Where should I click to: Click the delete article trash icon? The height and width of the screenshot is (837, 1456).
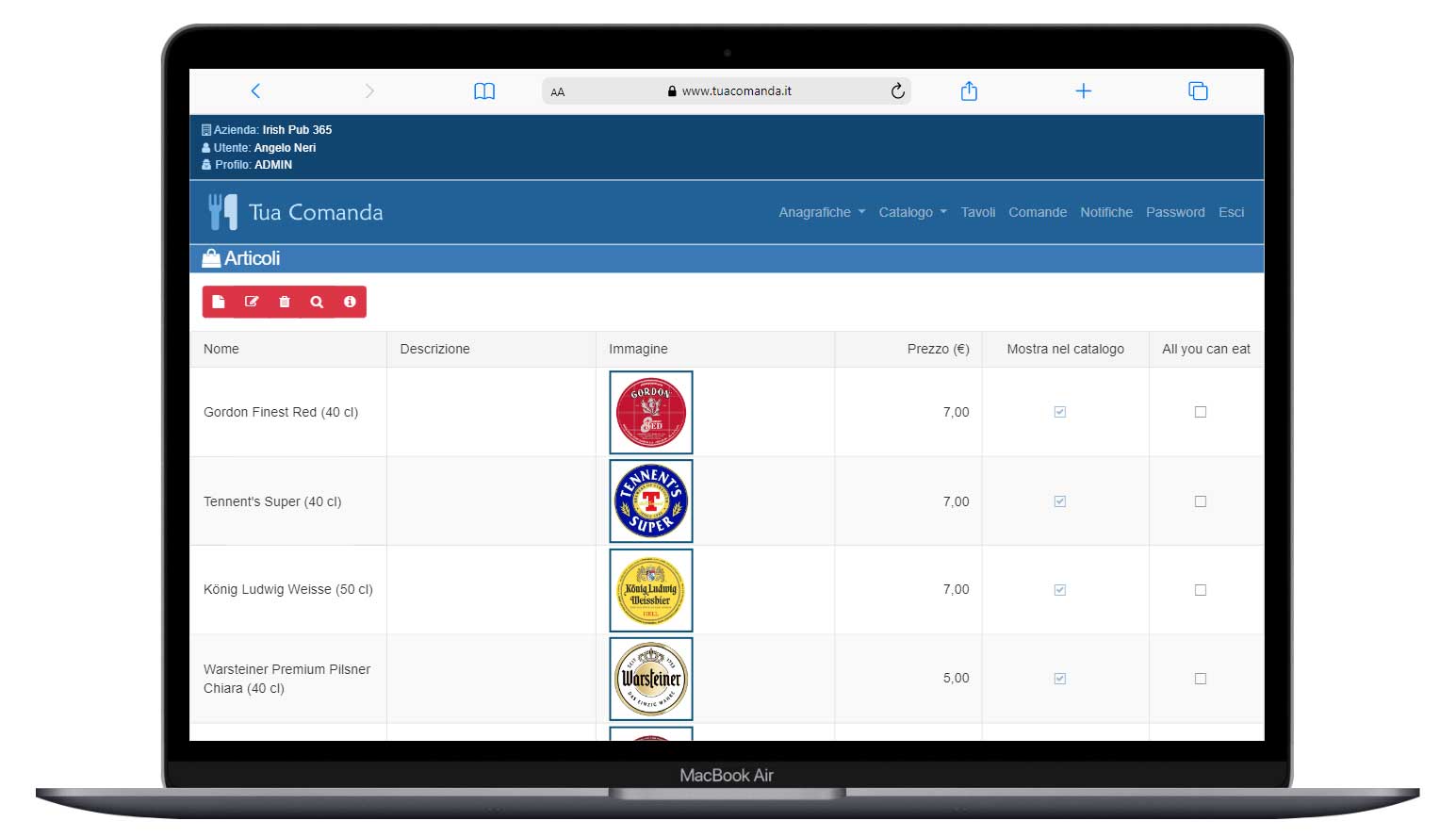coord(285,302)
